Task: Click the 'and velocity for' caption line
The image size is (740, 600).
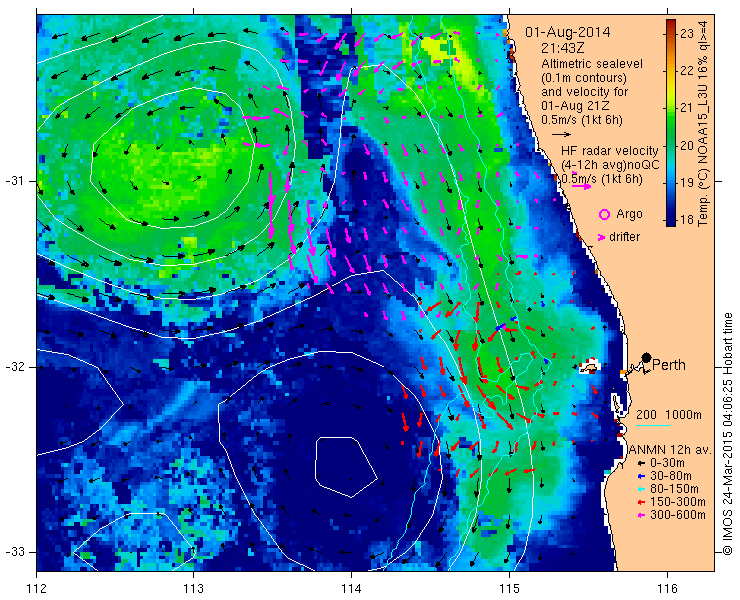Action: 585,91
